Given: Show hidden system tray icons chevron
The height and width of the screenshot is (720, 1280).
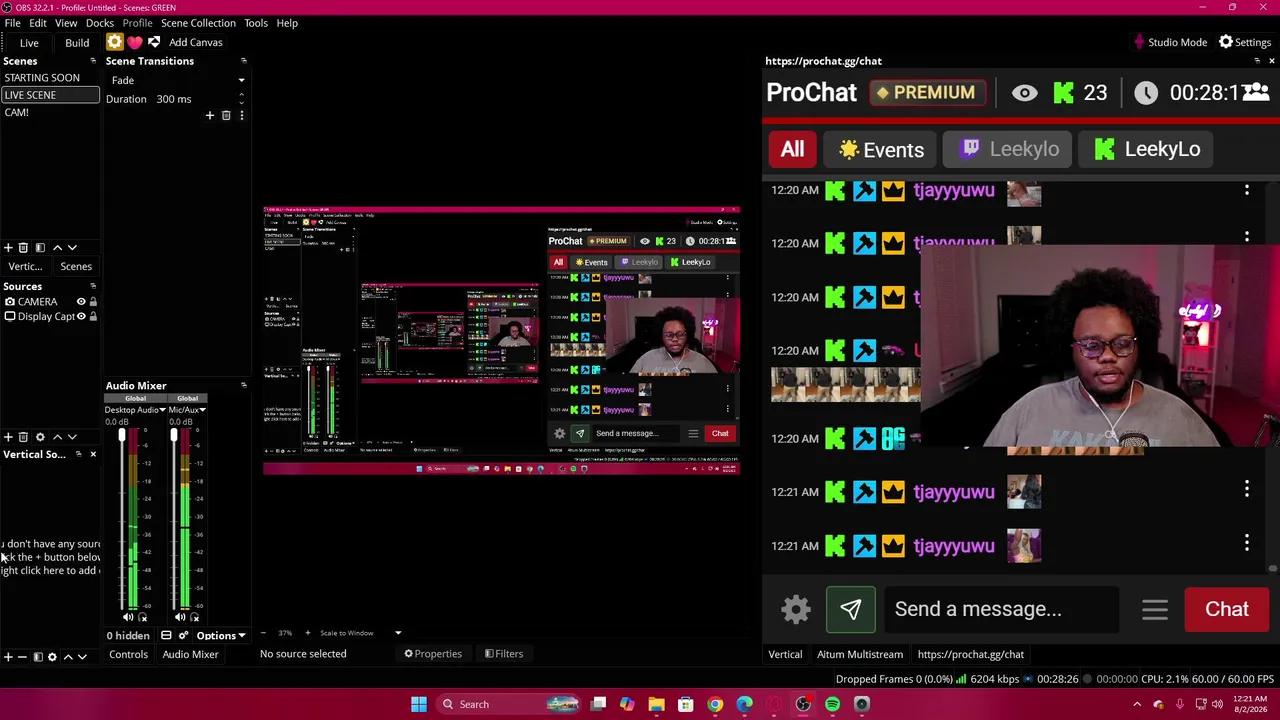Looking at the screenshot, I should [x=1137, y=704].
